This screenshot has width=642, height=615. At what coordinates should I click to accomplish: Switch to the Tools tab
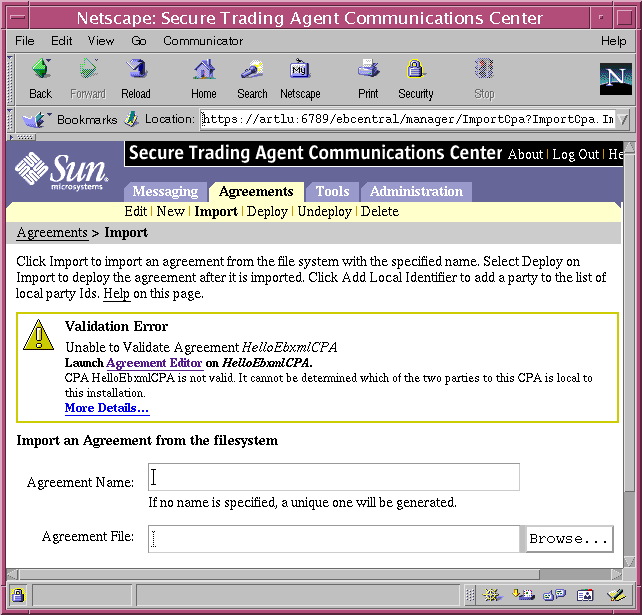(x=332, y=192)
